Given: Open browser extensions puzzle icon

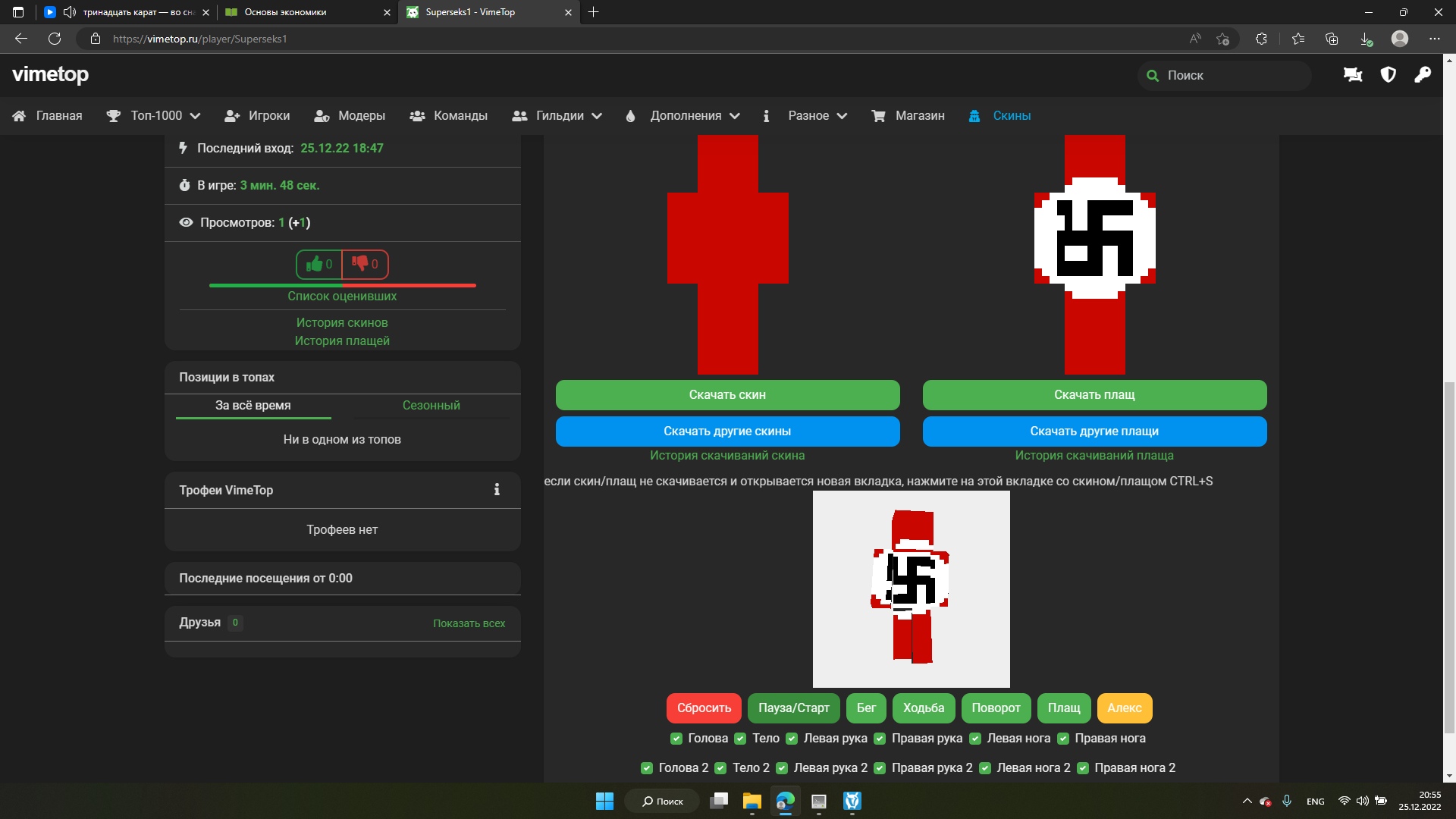Looking at the screenshot, I should 1261,39.
